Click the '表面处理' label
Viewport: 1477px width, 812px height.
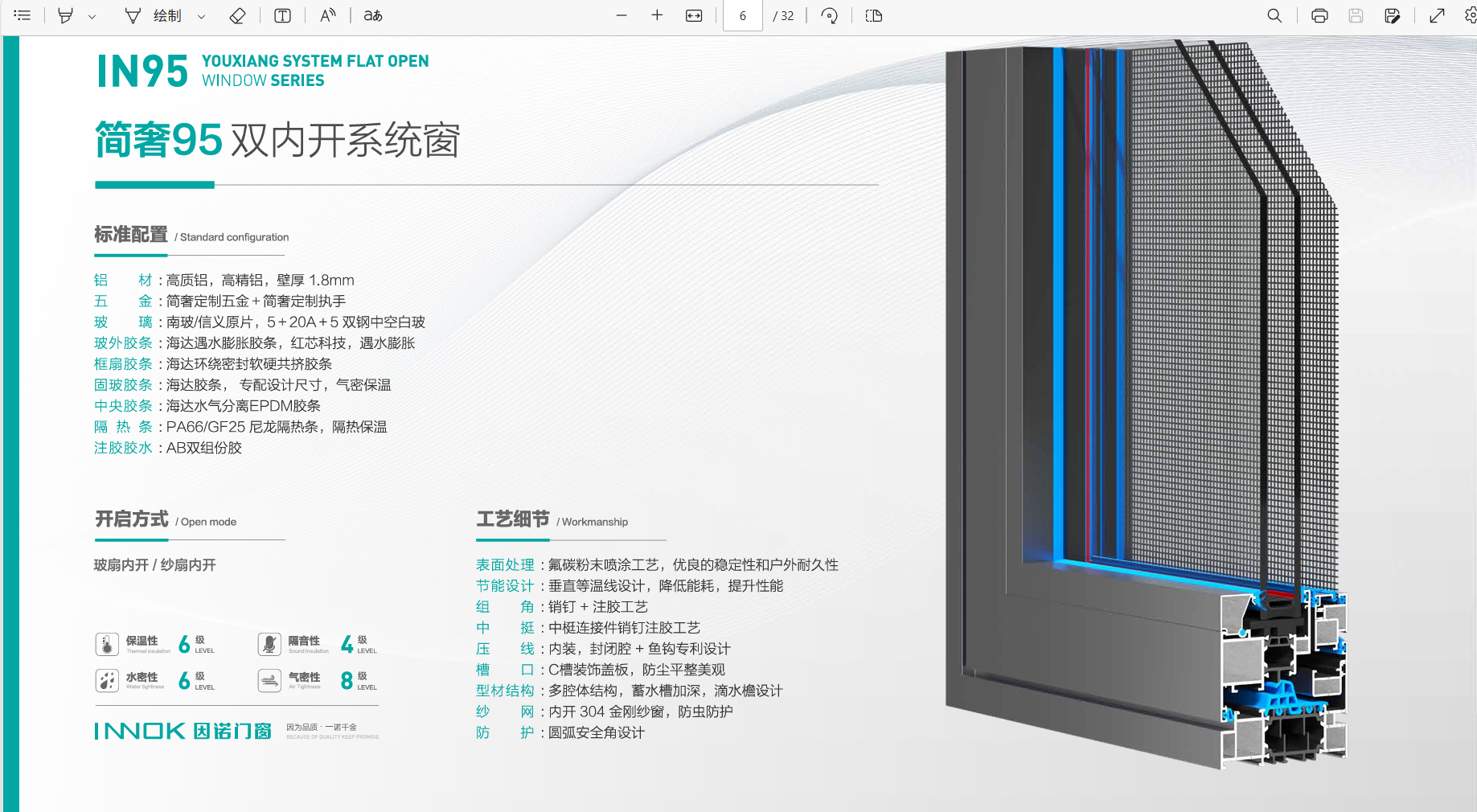point(505,564)
